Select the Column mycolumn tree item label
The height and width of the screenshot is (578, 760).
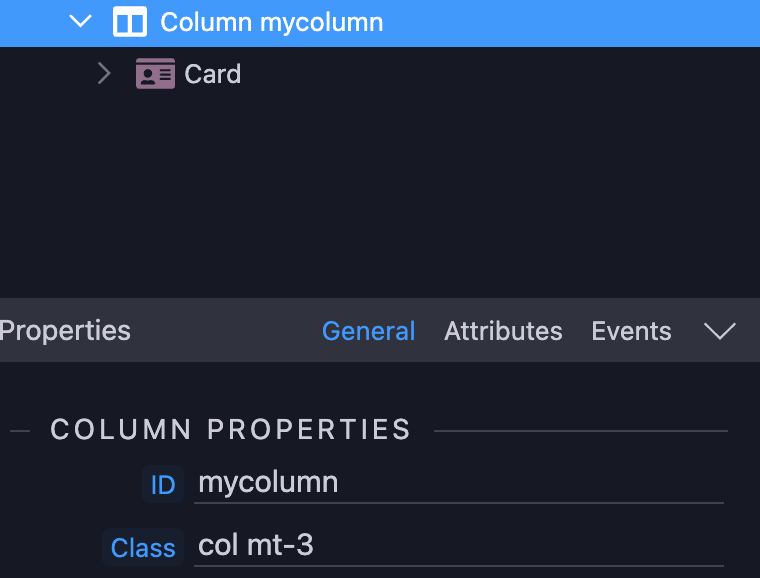pyautogui.click(x=271, y=23)
